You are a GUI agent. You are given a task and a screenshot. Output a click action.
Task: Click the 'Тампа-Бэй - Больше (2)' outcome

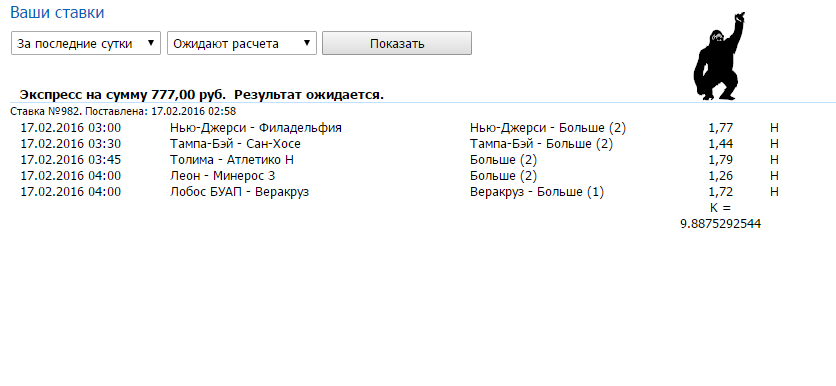point(542,144)
